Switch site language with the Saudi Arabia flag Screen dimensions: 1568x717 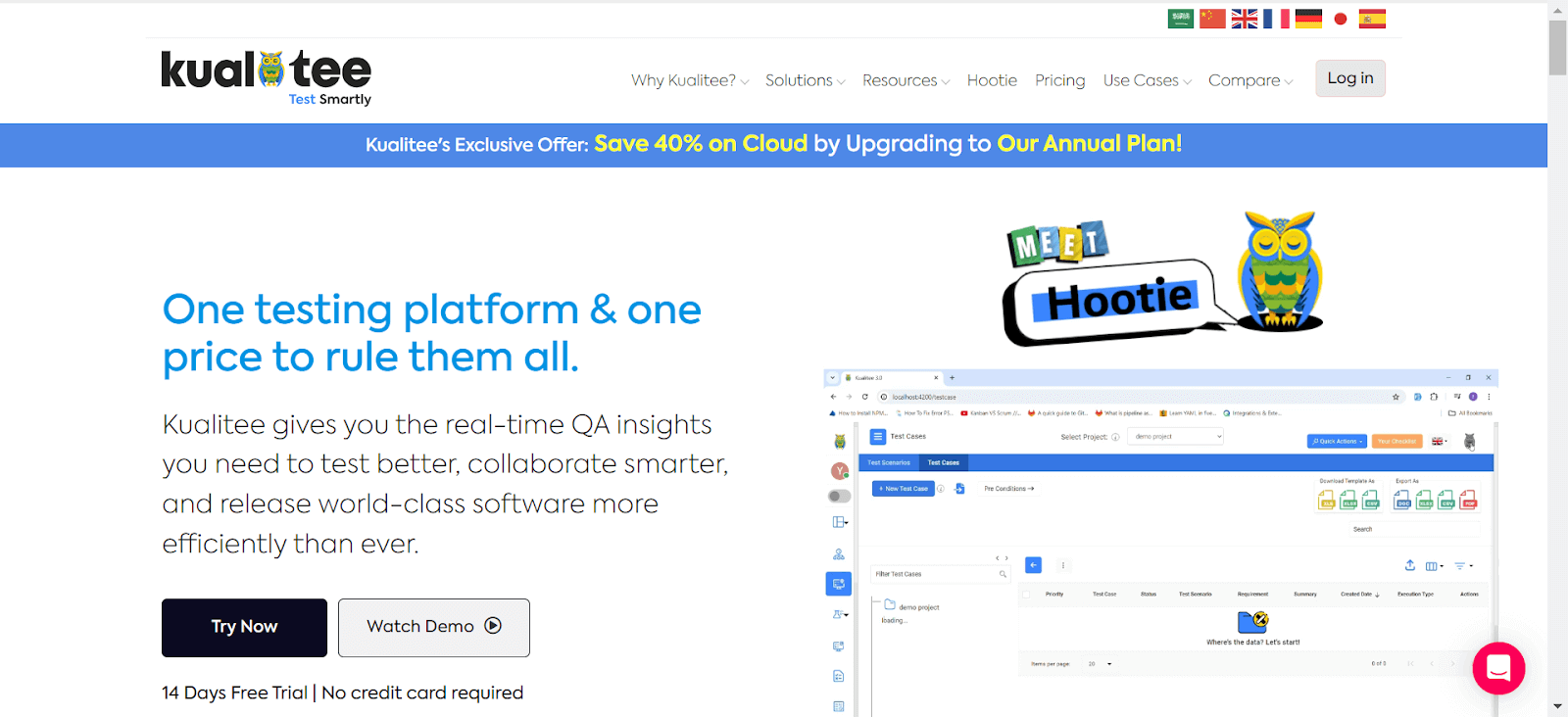tap(1181, 19)
